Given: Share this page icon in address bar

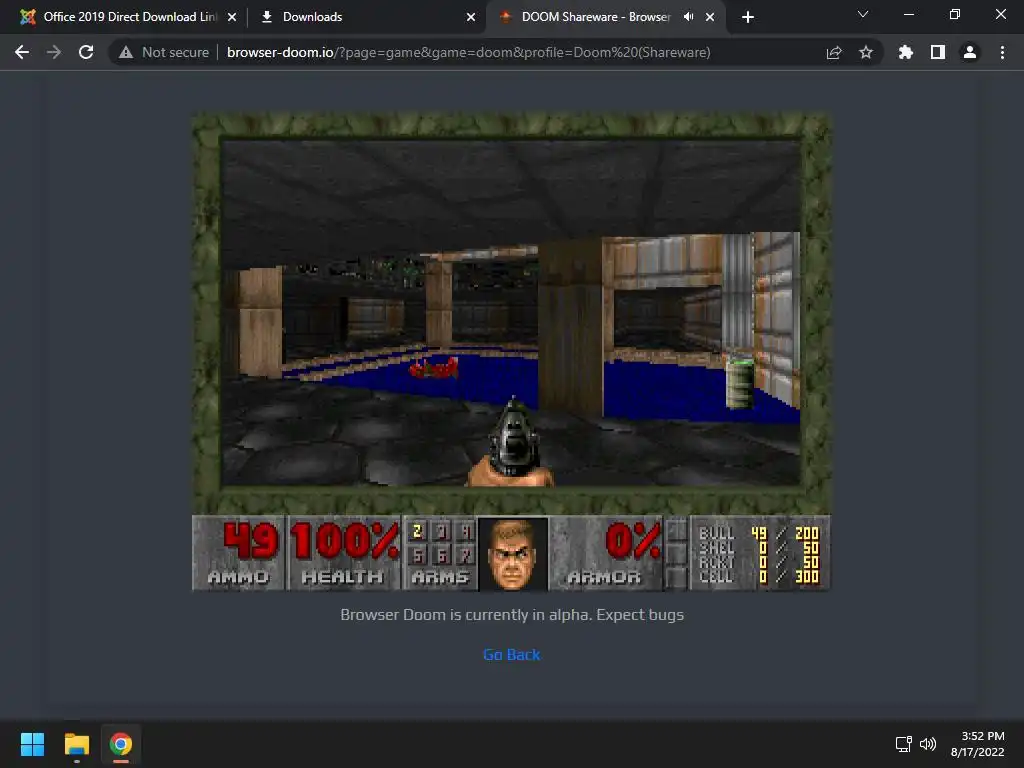Looking at the screenshot, I should 834,52.
